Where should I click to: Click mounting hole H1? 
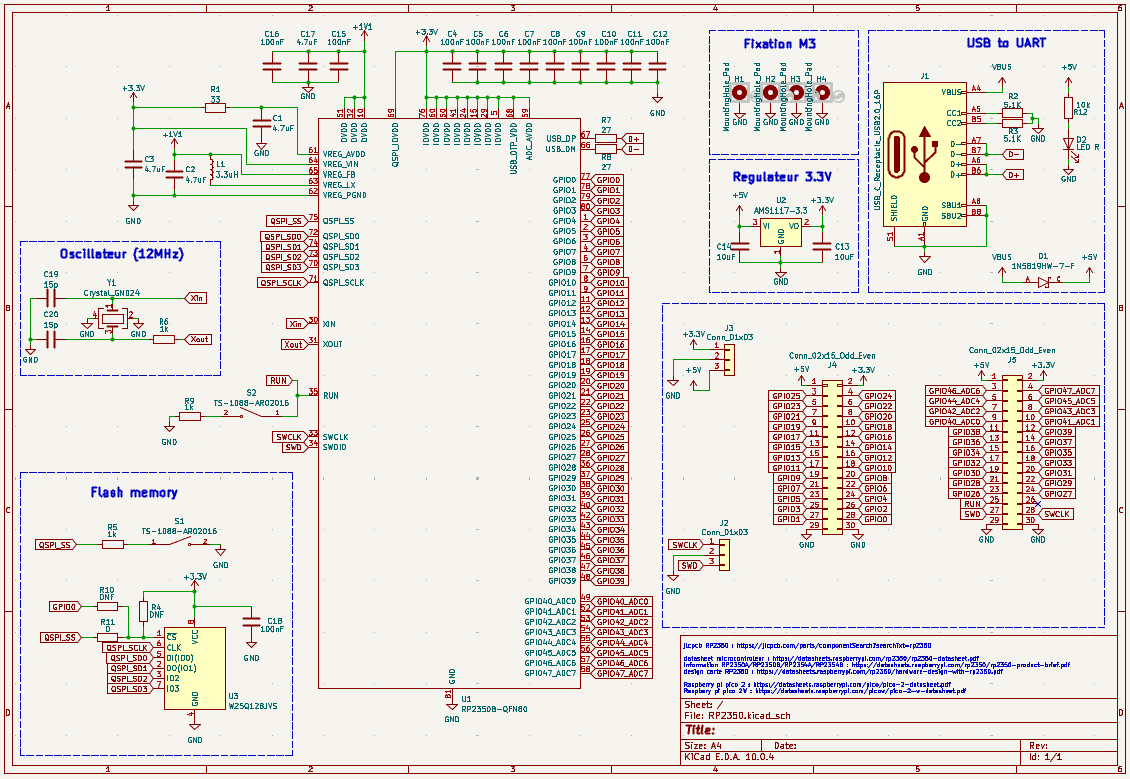(739, 93)
